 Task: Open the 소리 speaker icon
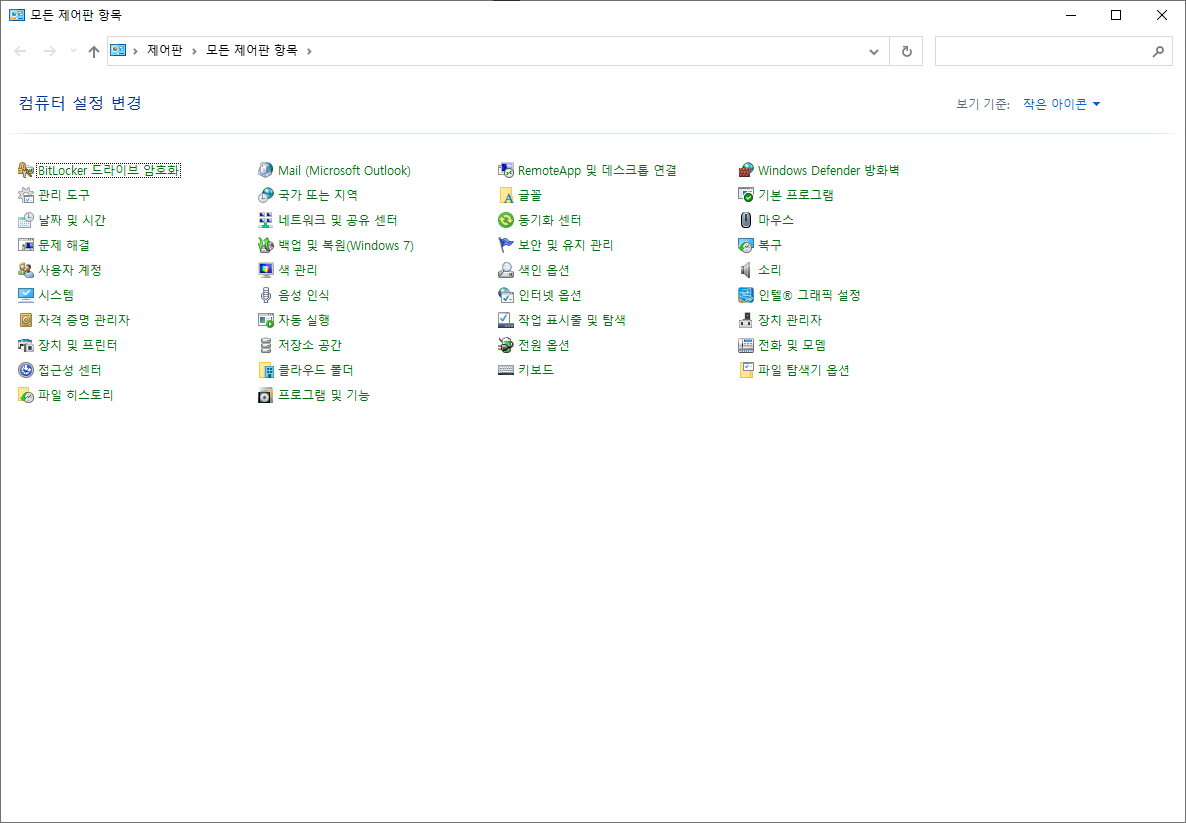pyautogui.click(x=746, y=270)
